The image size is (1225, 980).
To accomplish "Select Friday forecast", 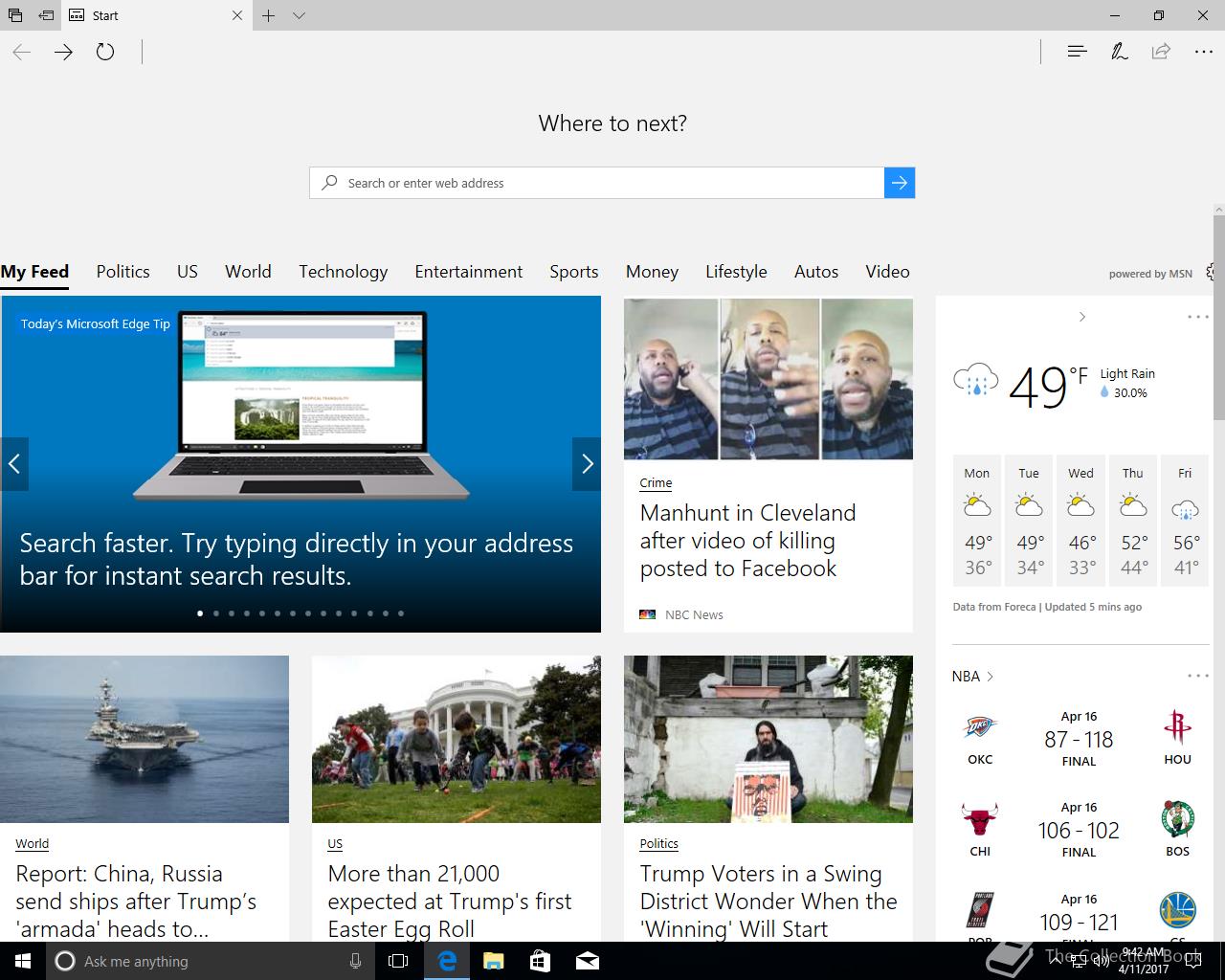I will [1185, 521].
